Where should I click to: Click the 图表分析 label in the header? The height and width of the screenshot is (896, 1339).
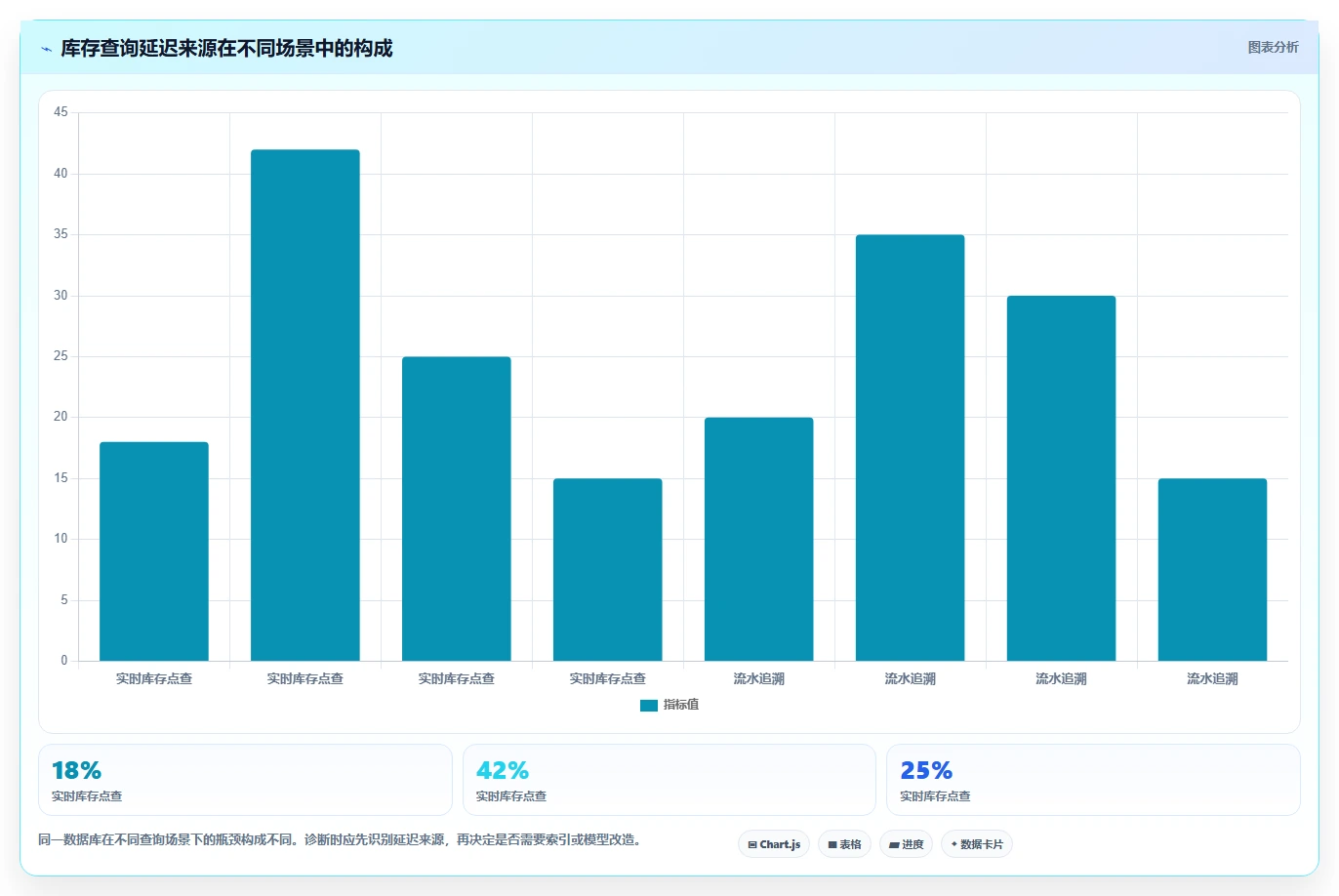(x=1273, y=47)
